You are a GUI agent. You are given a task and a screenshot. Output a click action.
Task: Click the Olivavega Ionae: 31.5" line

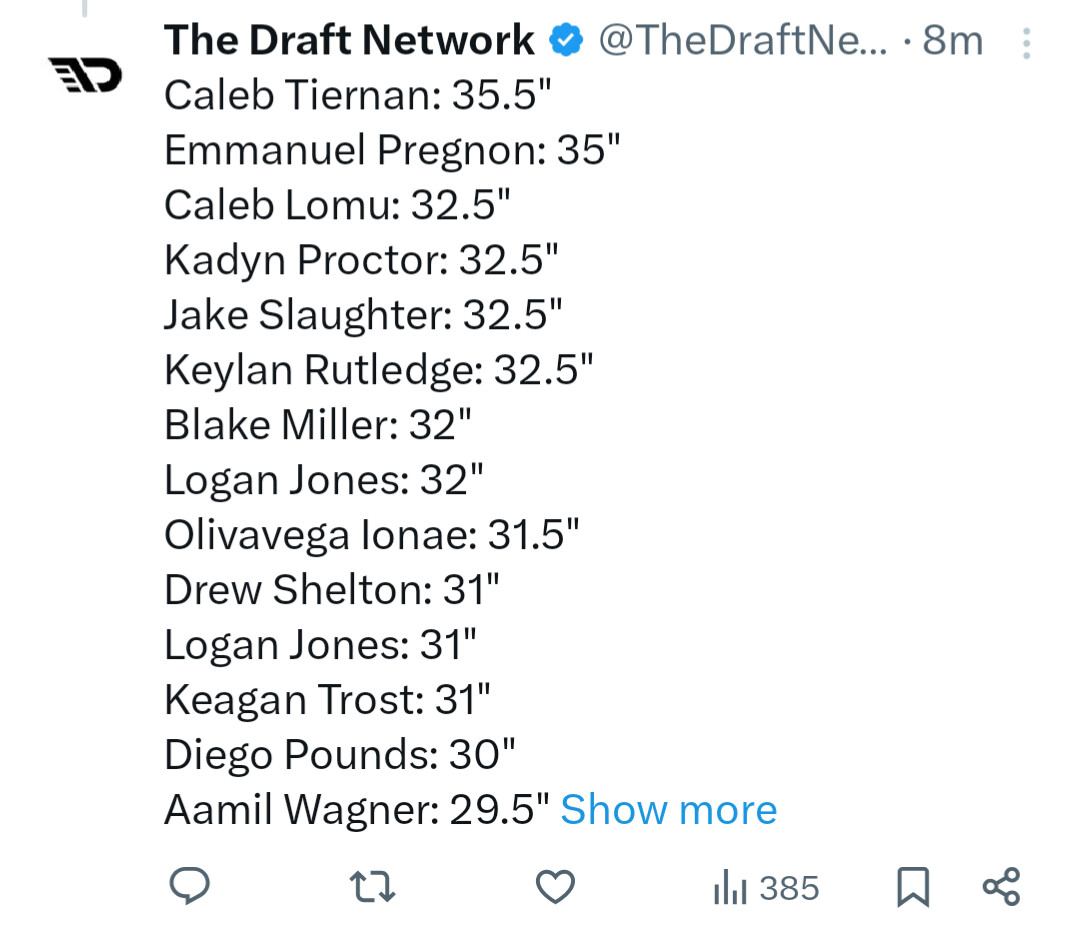(x=371, y=535)
